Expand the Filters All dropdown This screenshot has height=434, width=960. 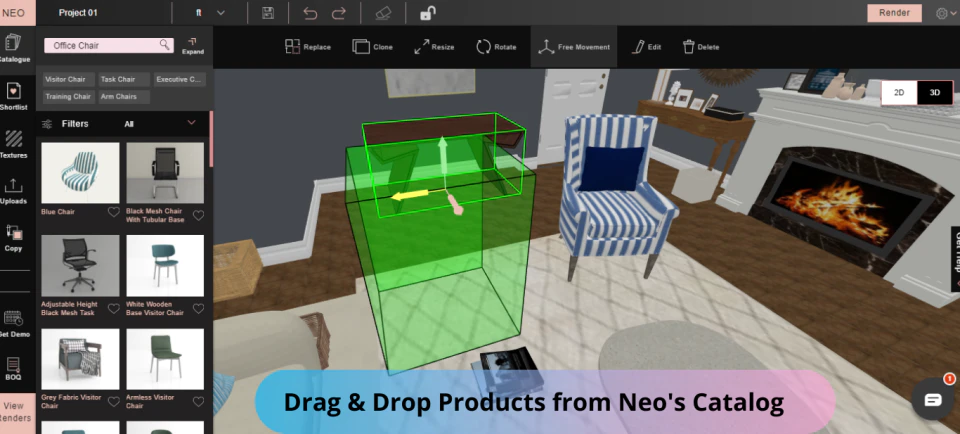191,123
